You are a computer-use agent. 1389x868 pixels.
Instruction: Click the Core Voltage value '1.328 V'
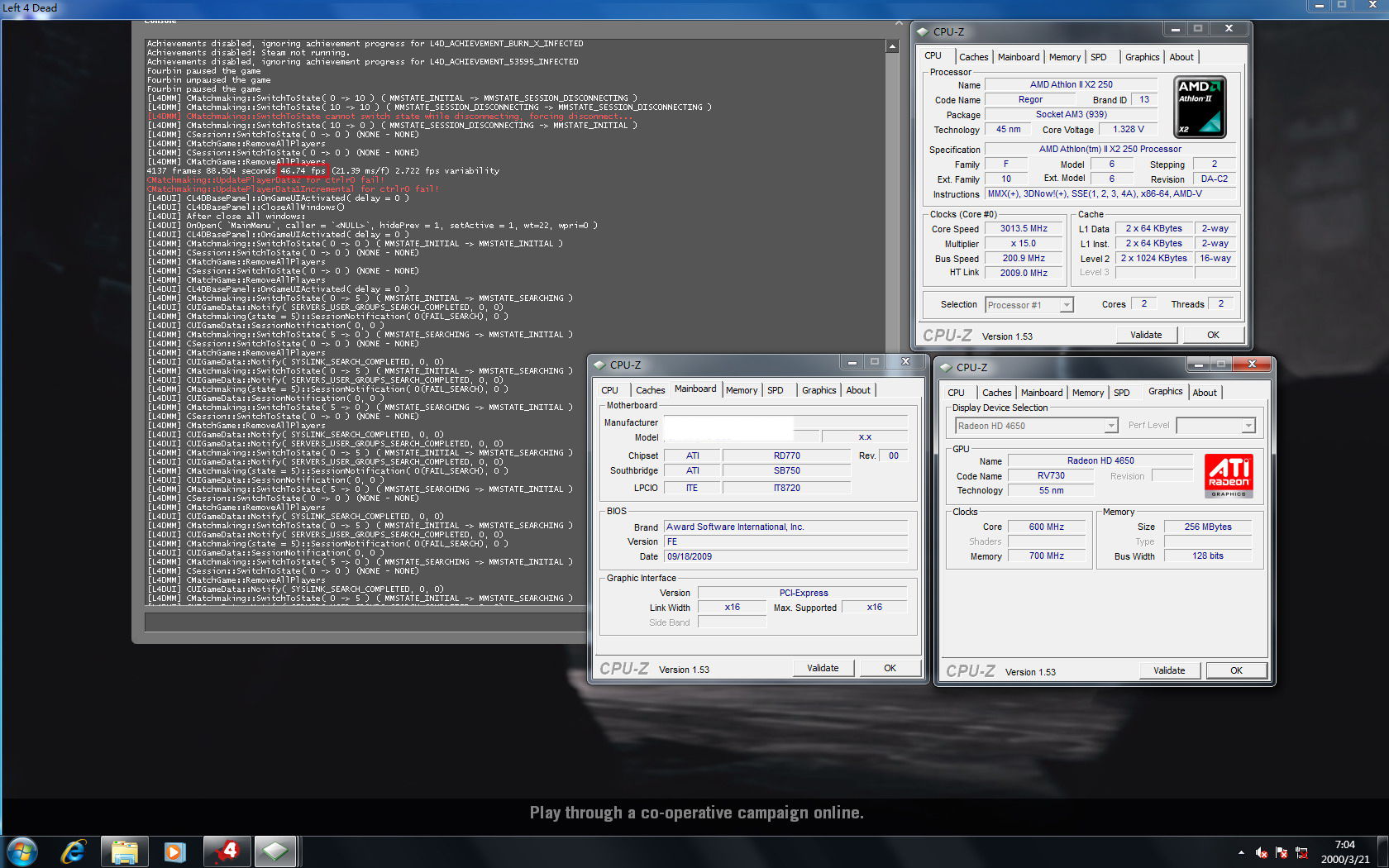[1128, 129]
